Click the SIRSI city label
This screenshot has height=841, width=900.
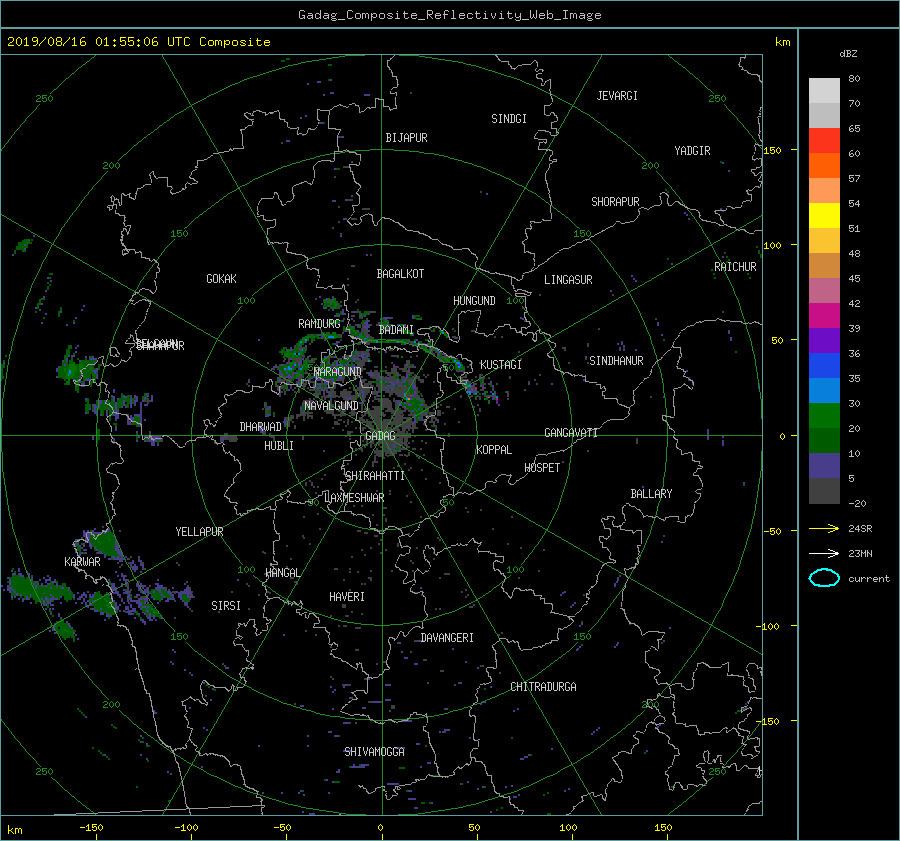pyautogui.click(x=226, y=606)
